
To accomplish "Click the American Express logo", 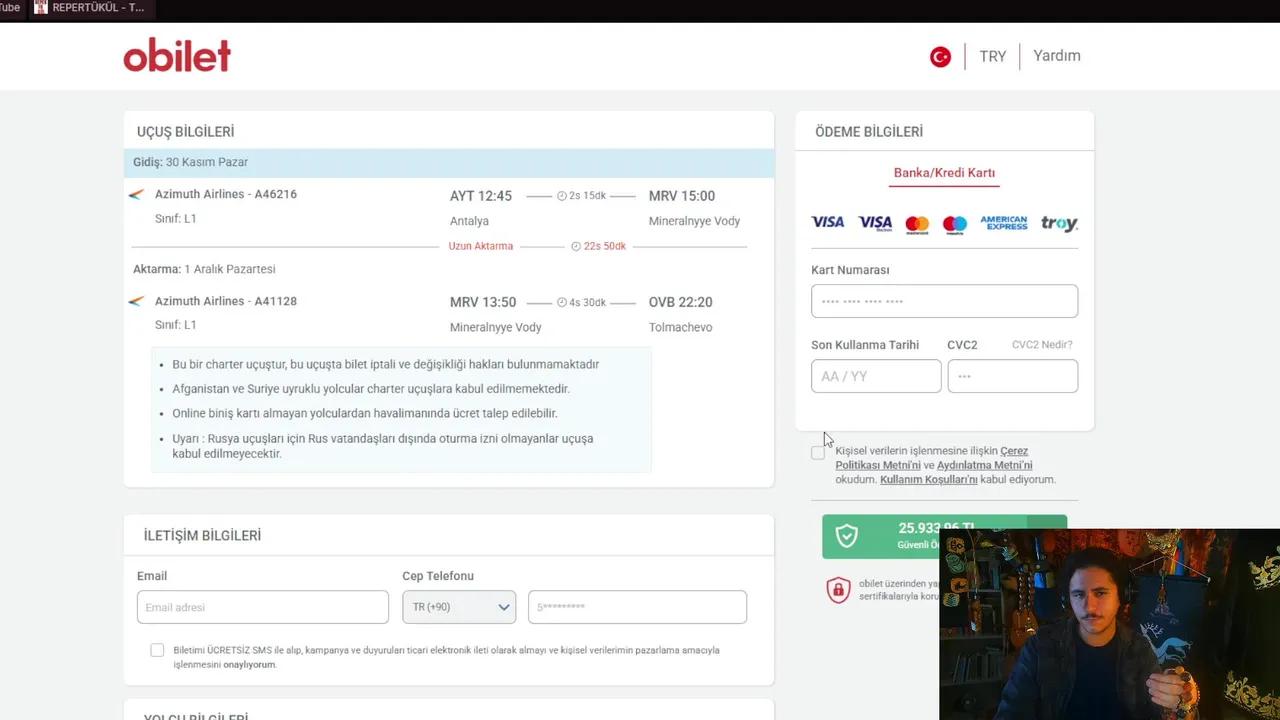I will pos(1004,223).
